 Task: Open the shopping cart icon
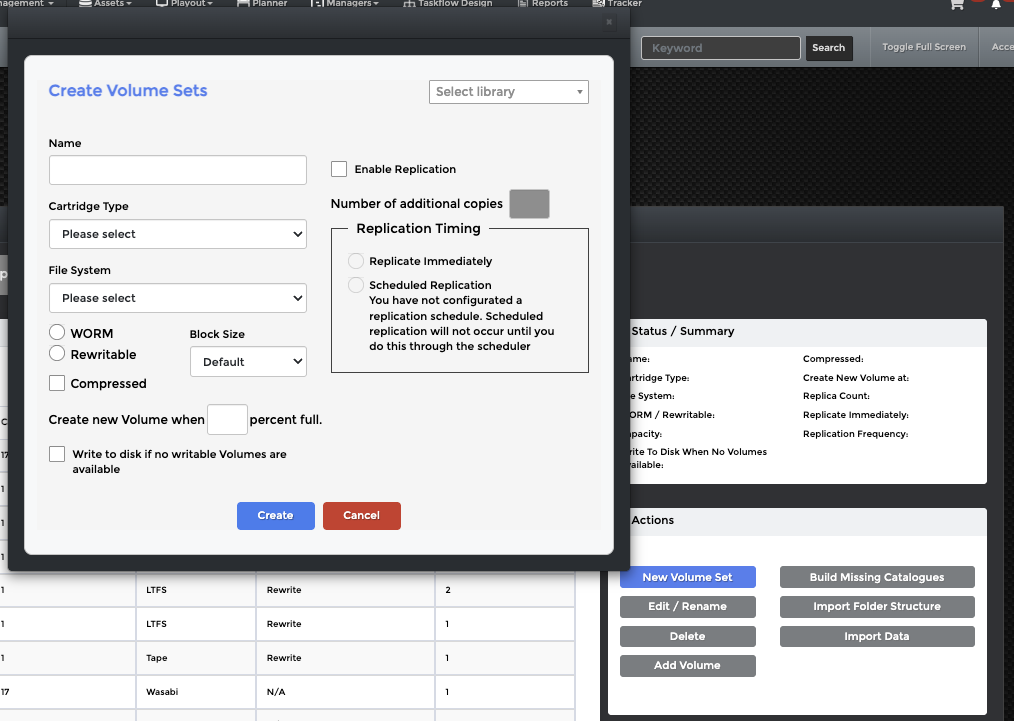click(x=957, y=4)
